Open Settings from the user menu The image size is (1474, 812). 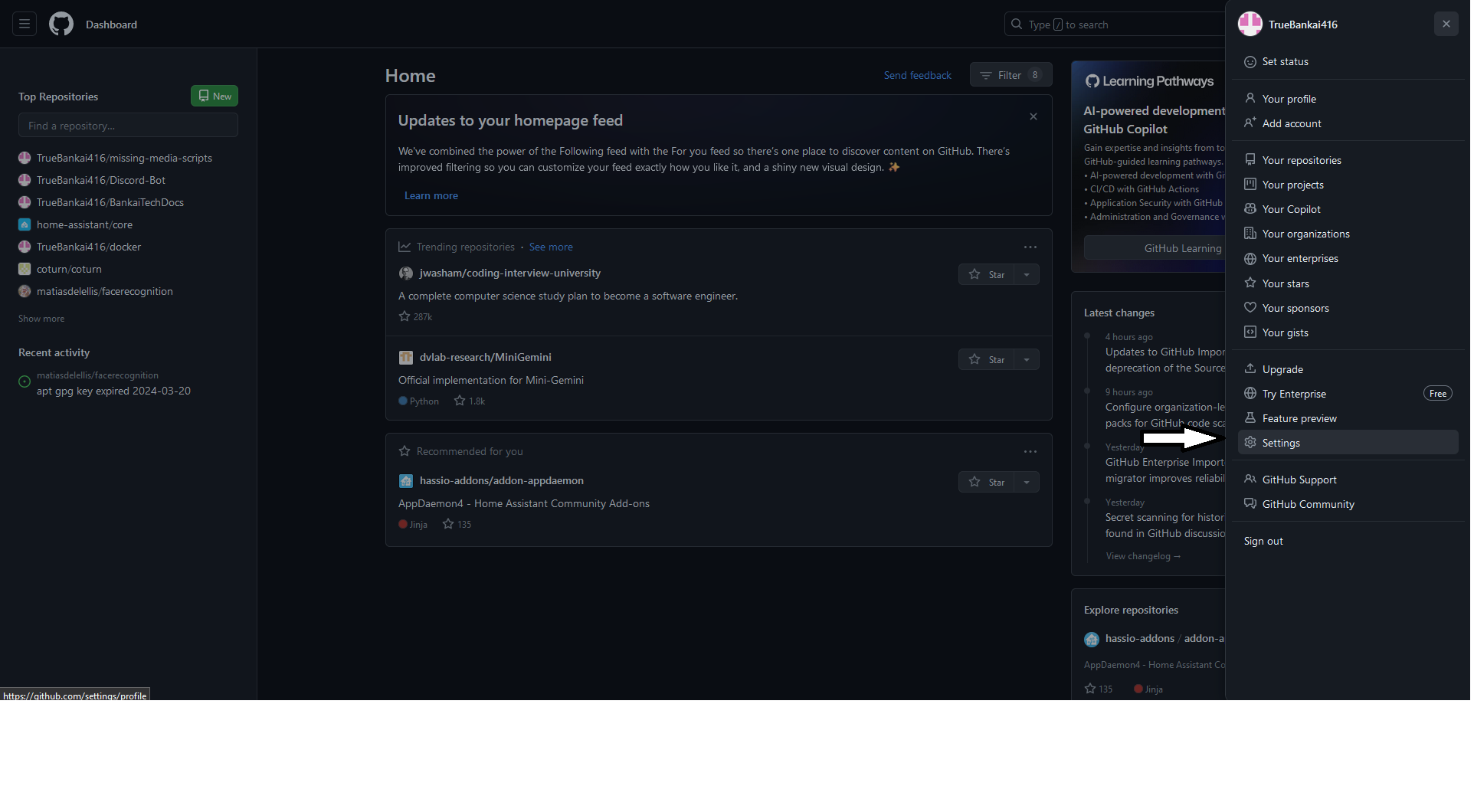[1348, 443]
